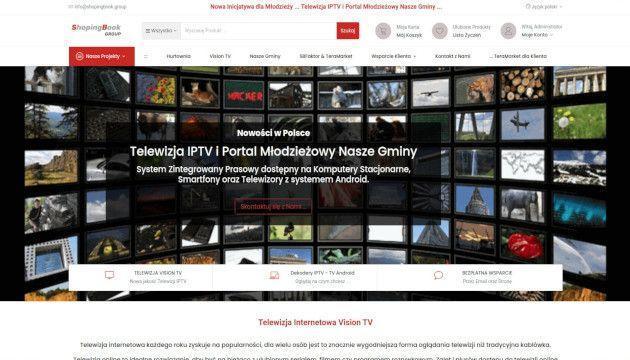Select the Telewizja Vision TV monitor icon

coord(109,275)
